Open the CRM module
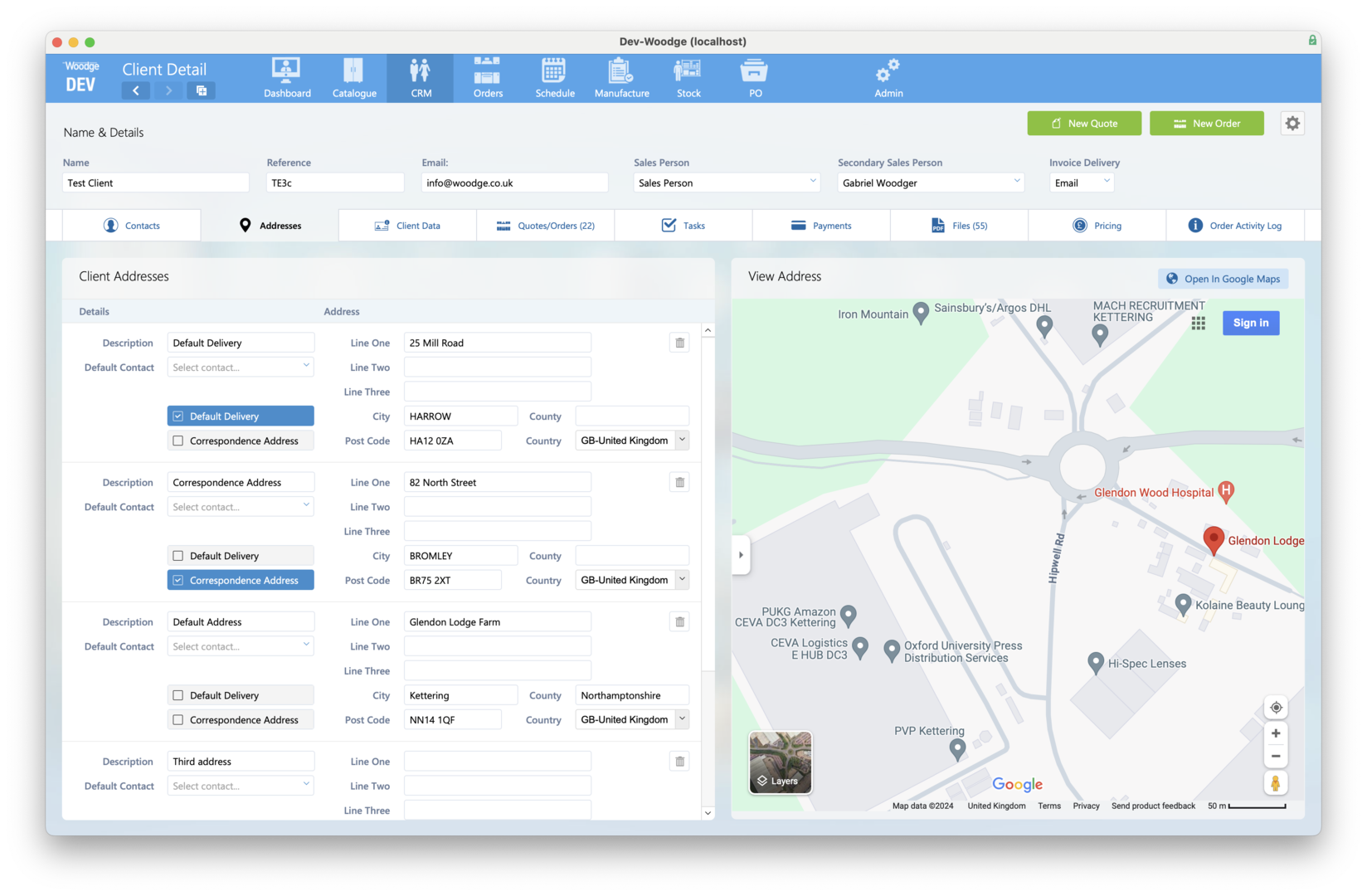1367x896 pixels. click(421, 78)
